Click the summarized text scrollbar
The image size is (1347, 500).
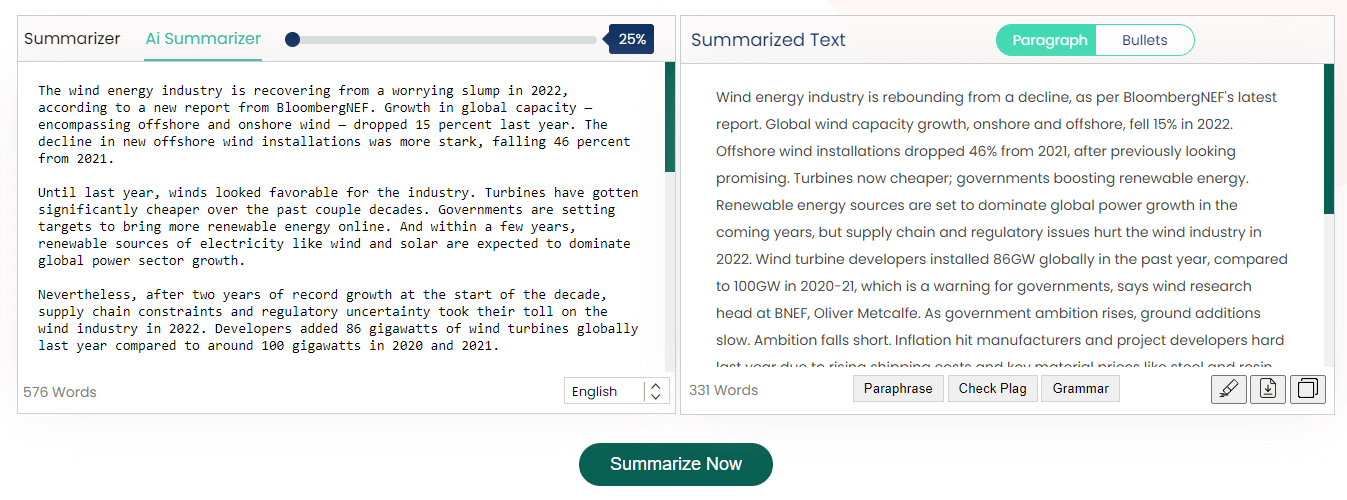coord(1328,140)
